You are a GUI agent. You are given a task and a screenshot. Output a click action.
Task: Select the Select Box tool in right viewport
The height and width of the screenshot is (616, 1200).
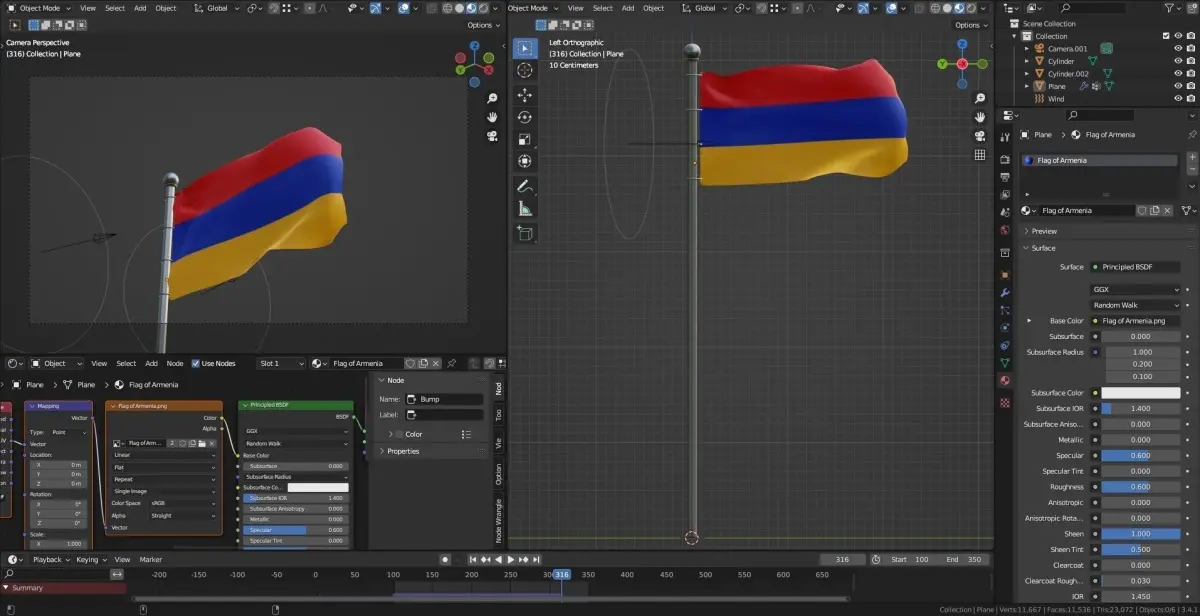click(525, 48)
